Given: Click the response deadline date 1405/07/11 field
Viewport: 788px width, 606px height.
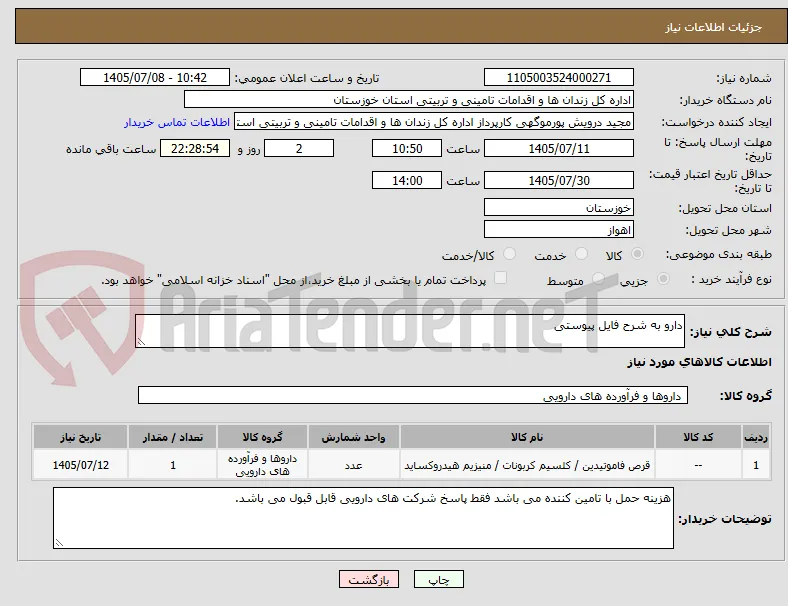Looking at the screenshot, I should pos(559,149).
